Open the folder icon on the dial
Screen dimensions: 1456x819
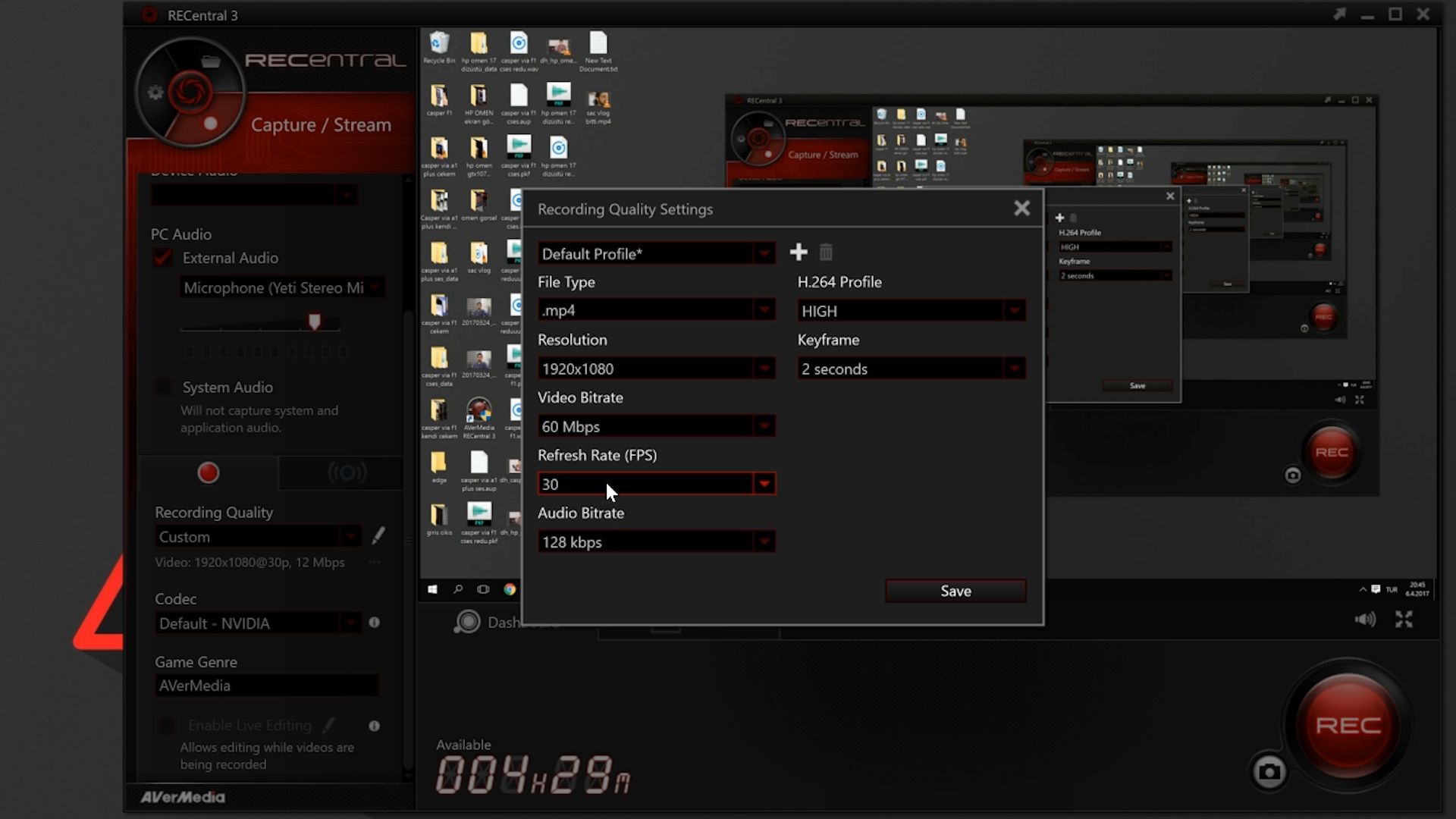(211, 61)
